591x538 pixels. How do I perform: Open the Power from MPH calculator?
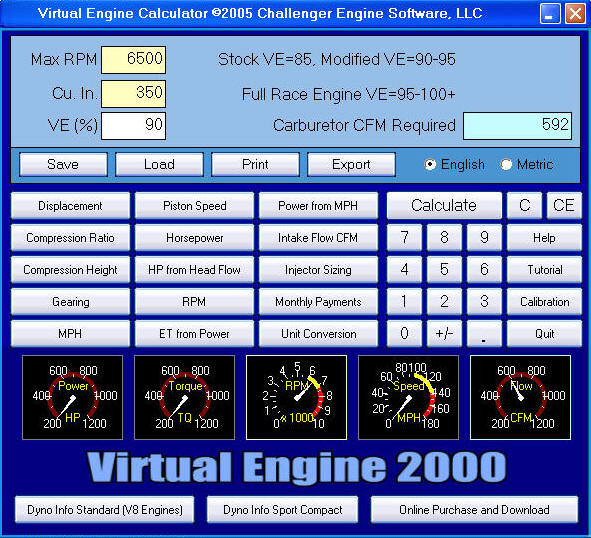click(x=318, y=206)
